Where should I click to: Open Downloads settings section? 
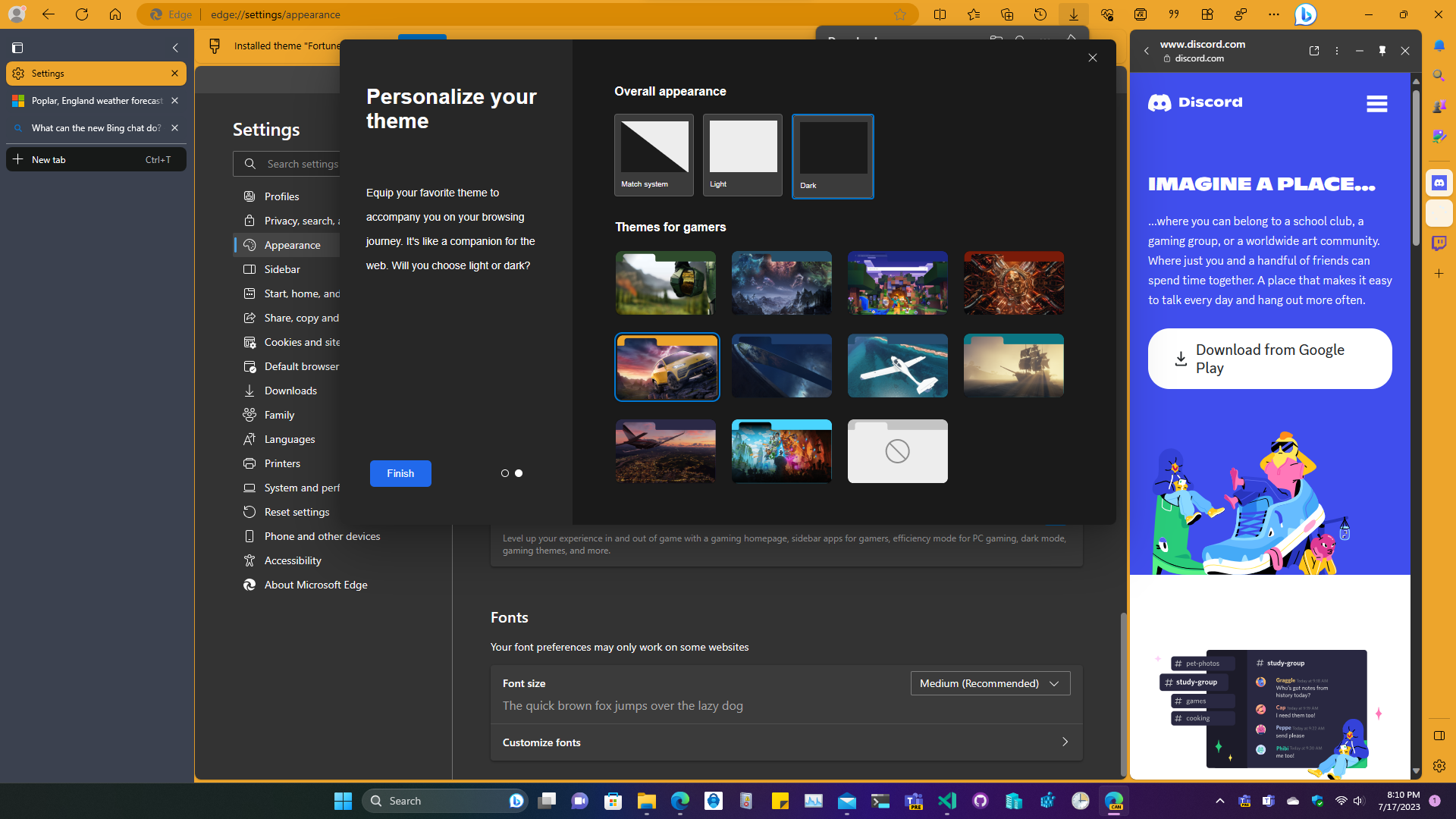(290, 391)
